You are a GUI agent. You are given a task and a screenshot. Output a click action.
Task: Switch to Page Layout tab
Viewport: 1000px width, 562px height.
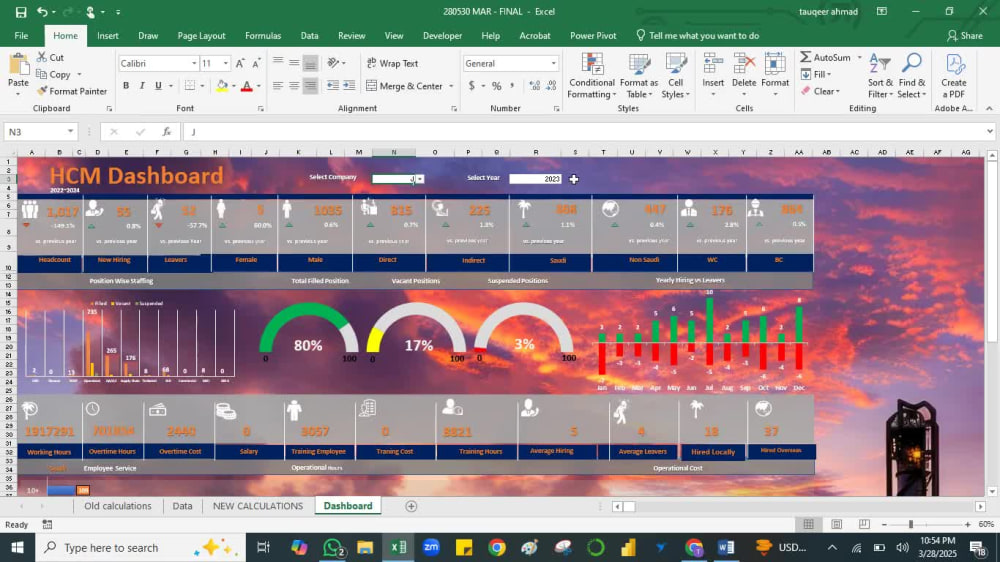pos(202,36)
